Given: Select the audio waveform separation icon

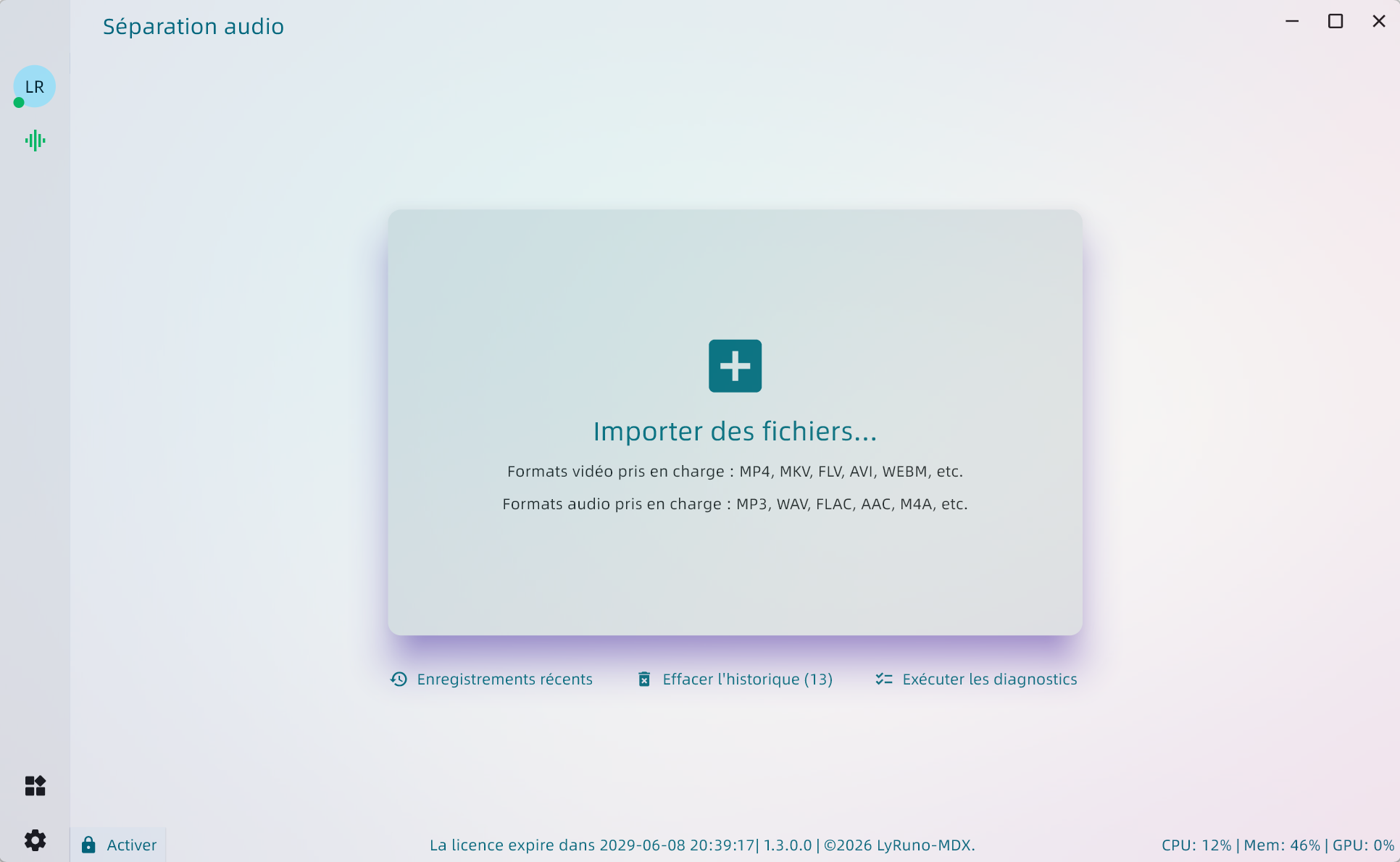Looking at the screenshot, I should coord(34,140).
